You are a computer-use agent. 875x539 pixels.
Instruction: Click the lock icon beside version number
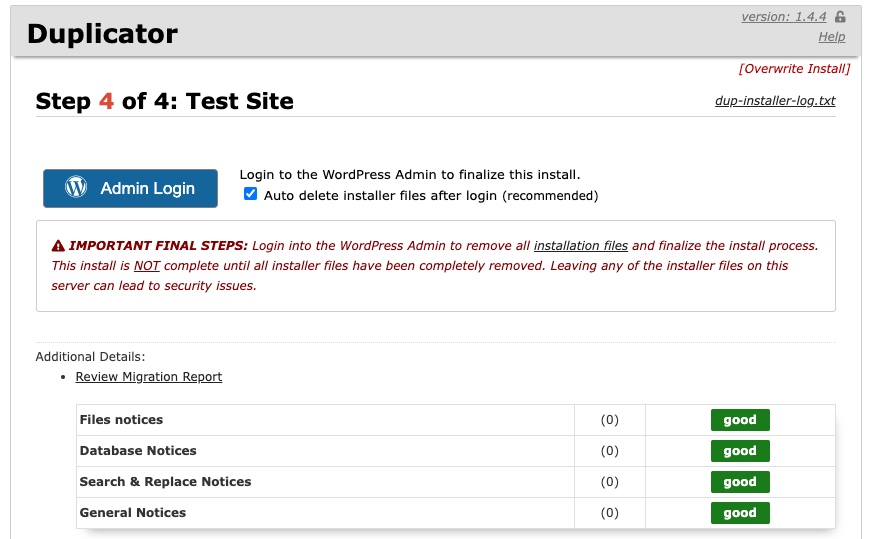840,17
